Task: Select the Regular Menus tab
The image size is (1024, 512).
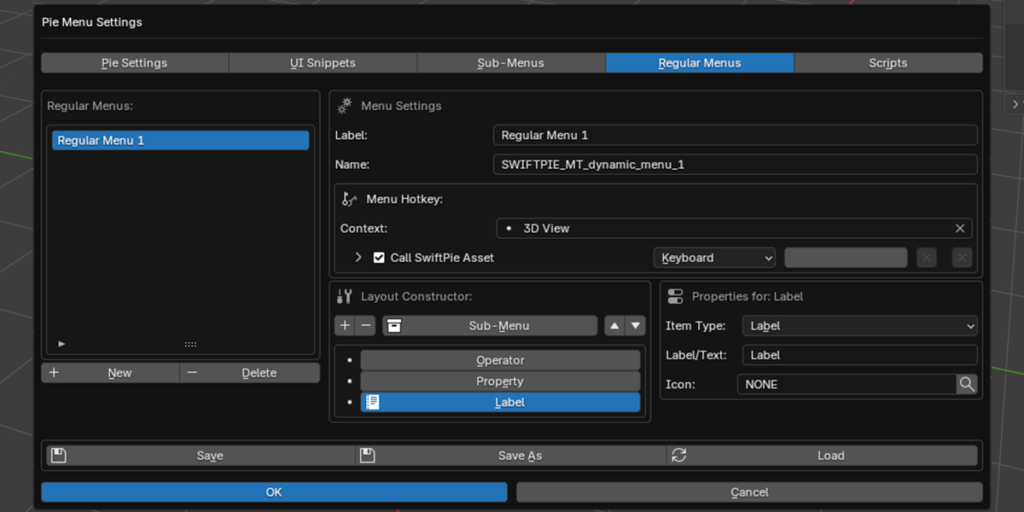Action: point(699,63)
